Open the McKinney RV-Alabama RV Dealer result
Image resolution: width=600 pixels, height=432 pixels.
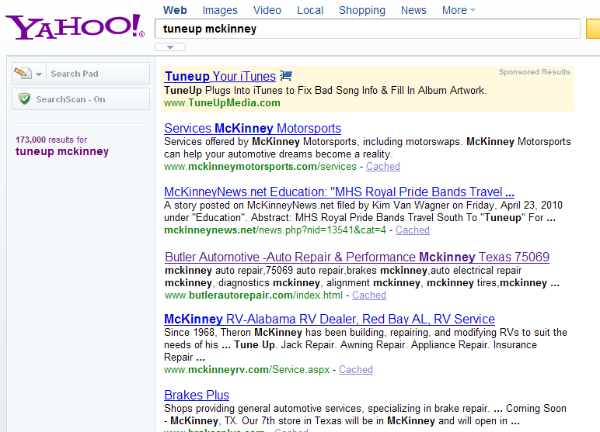click(329, 319)
